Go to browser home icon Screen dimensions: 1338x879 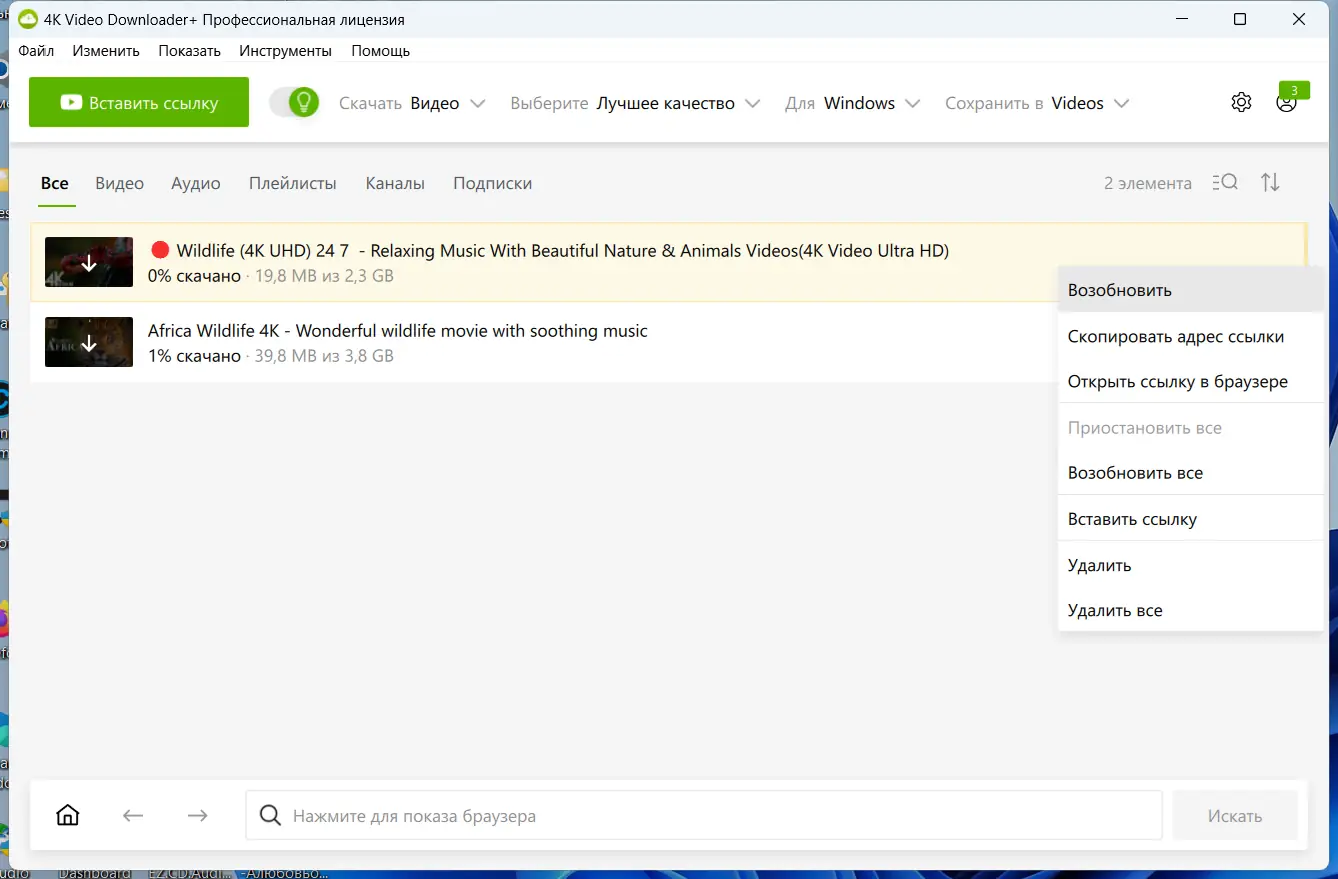click(68, 815)
